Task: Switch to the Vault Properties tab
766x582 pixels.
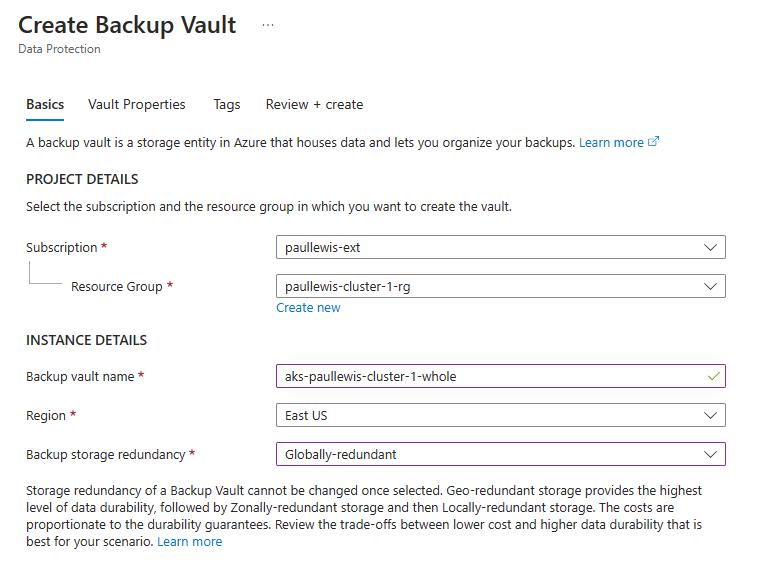Action: [x=137, y=105]
